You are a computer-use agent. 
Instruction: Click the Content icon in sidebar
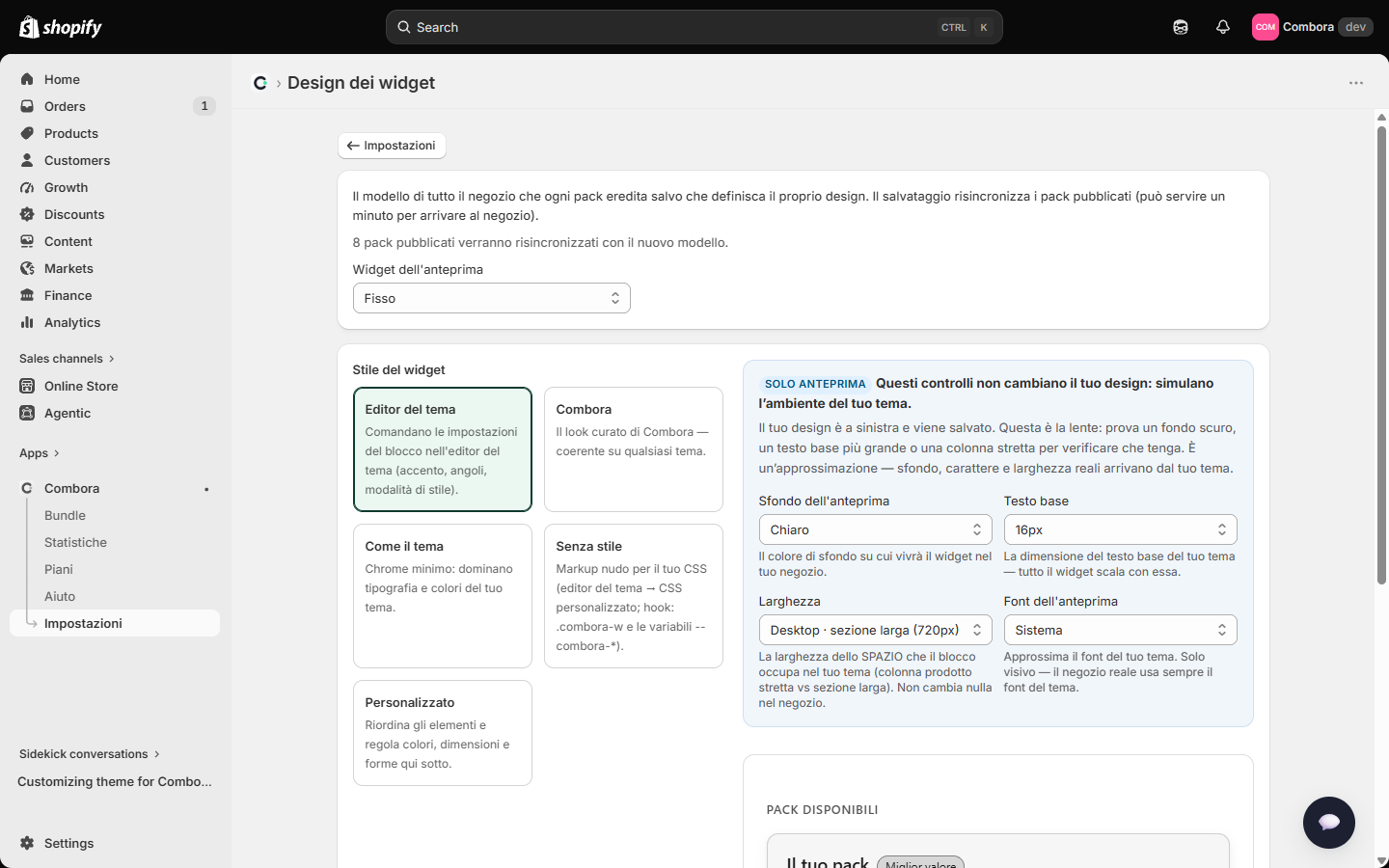point(27,241)
